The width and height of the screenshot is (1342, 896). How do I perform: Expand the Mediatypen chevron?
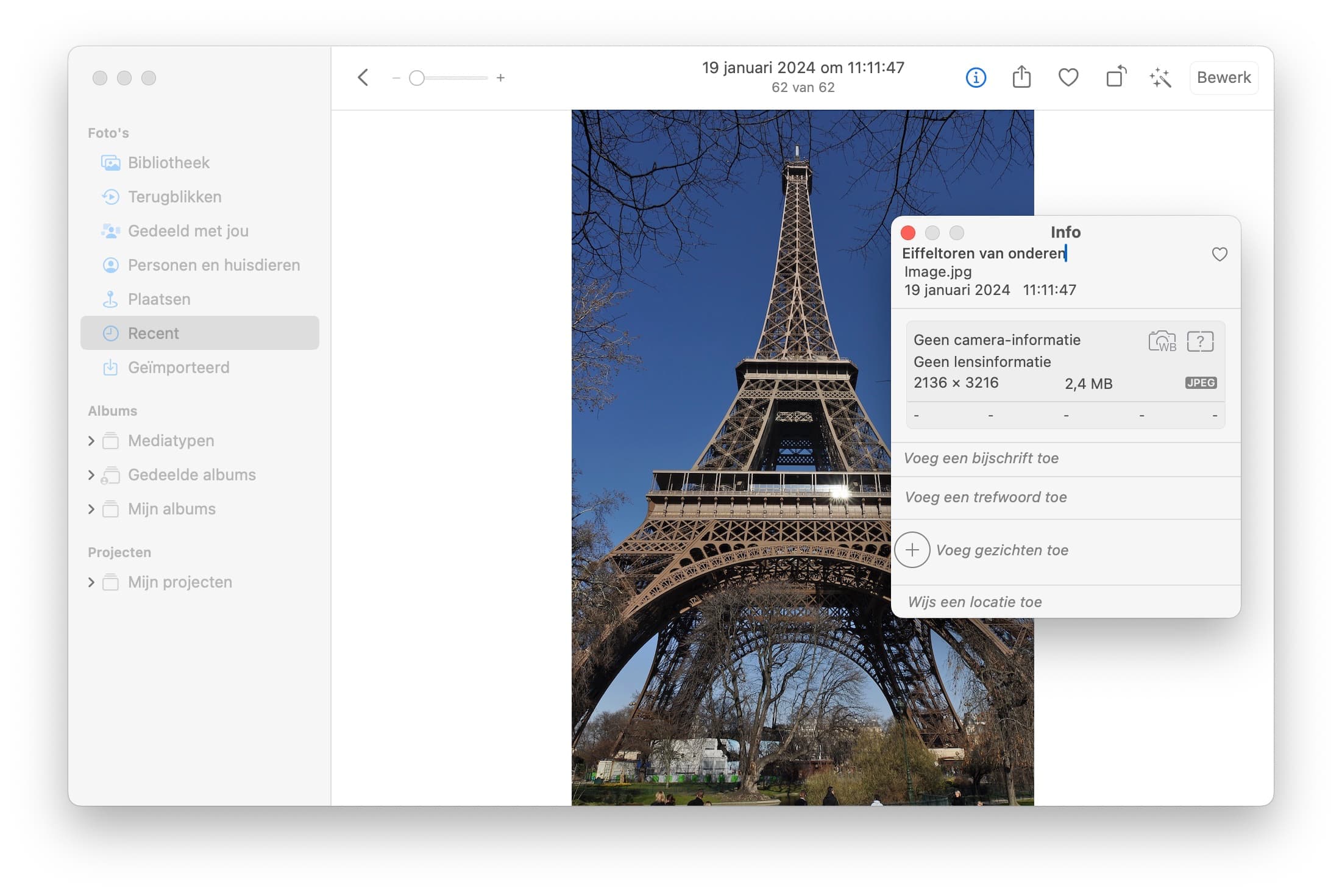[91, 441]
